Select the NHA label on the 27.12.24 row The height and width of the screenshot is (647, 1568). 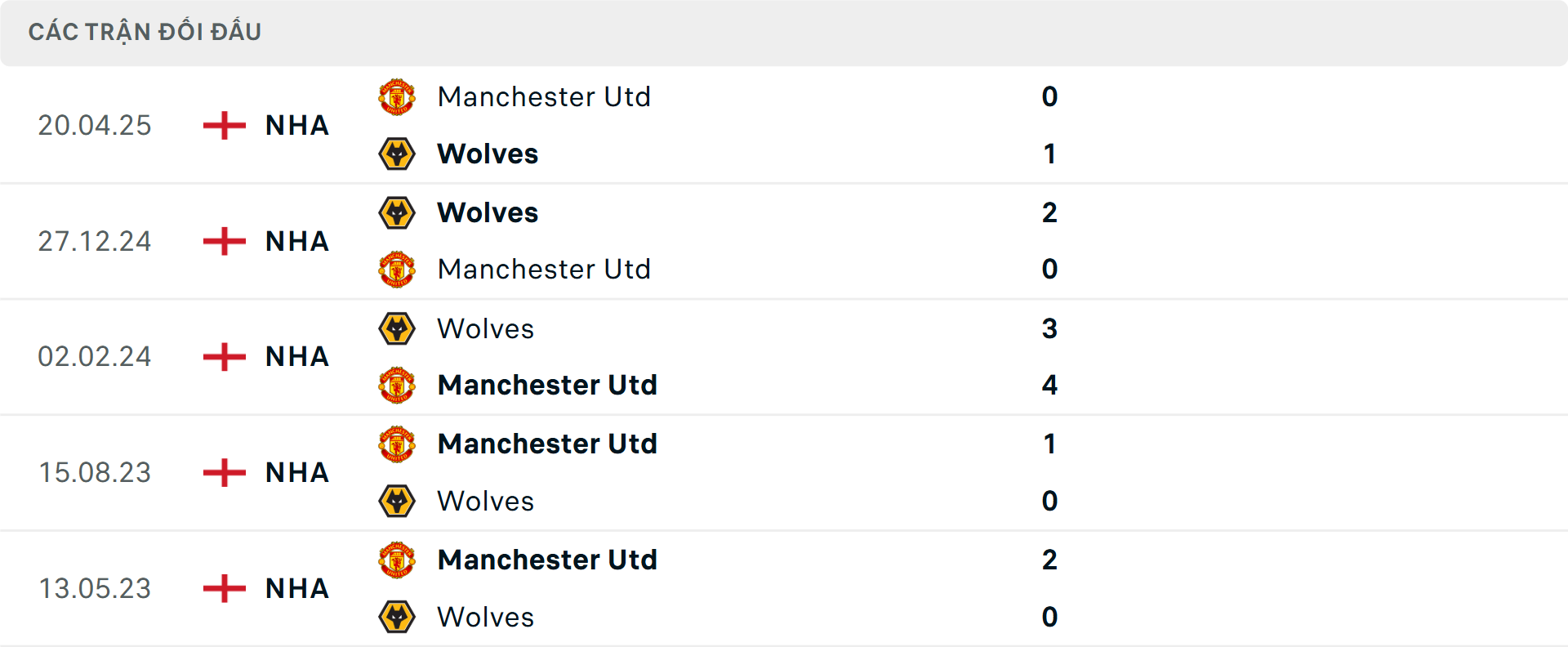[296, 241]
